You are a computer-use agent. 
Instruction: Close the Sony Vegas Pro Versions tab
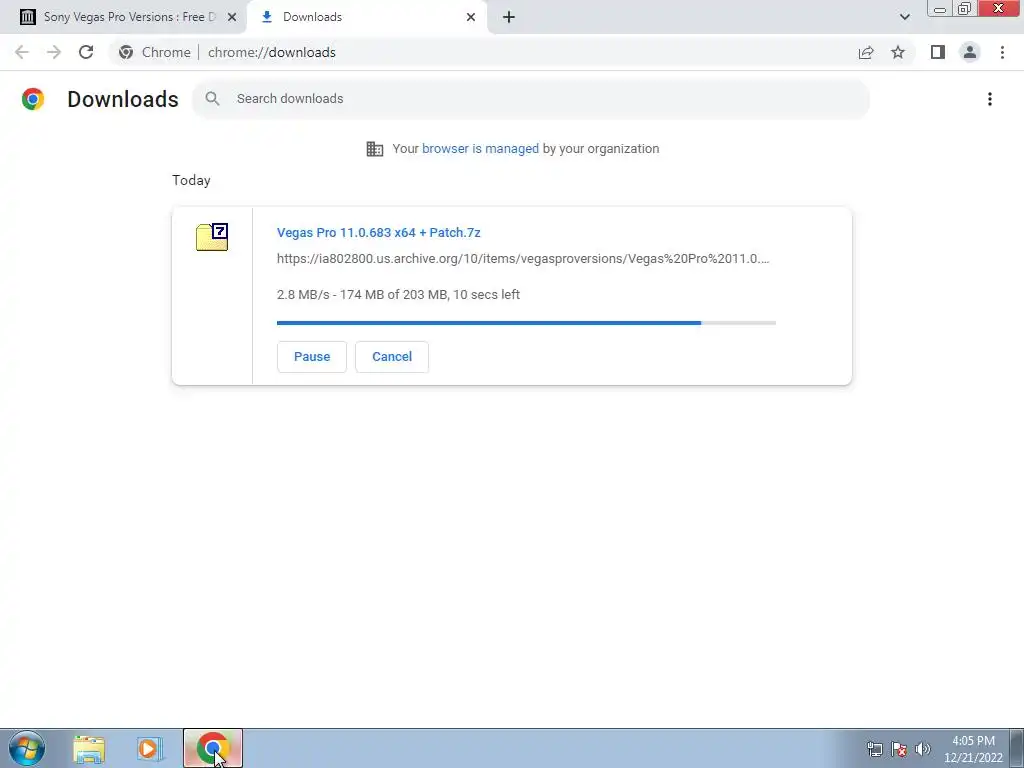click(x=232, y=17)
